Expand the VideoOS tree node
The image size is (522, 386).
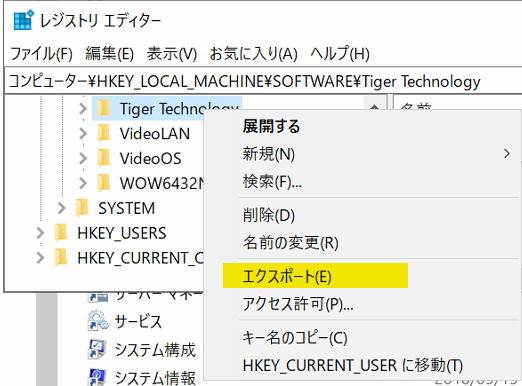pos(83,158)
